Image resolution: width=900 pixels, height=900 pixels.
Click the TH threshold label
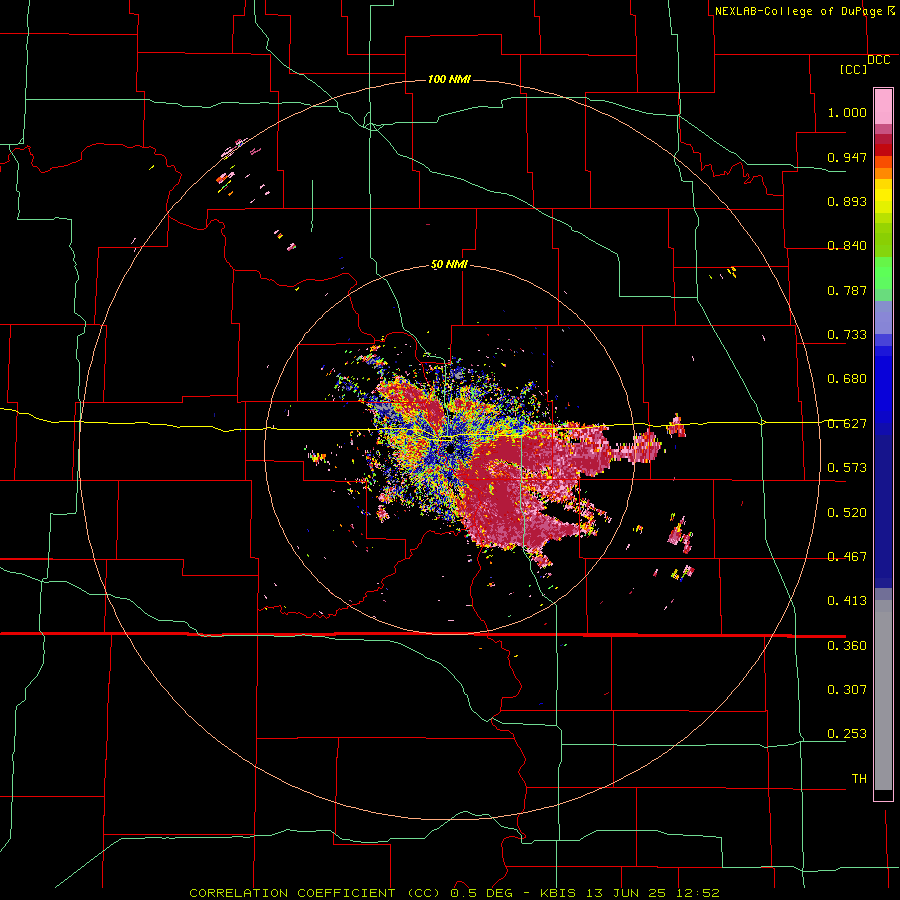859,779
